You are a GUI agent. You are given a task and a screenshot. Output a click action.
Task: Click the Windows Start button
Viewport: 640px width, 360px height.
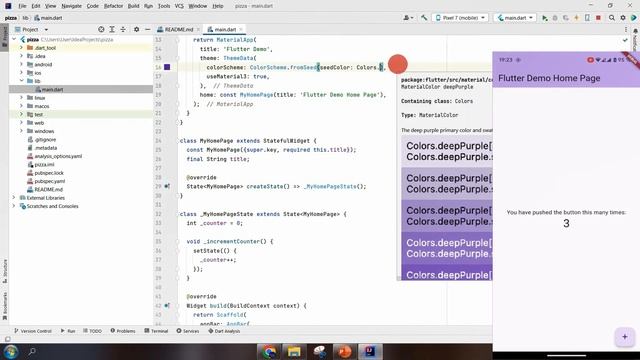pos(11,352)
